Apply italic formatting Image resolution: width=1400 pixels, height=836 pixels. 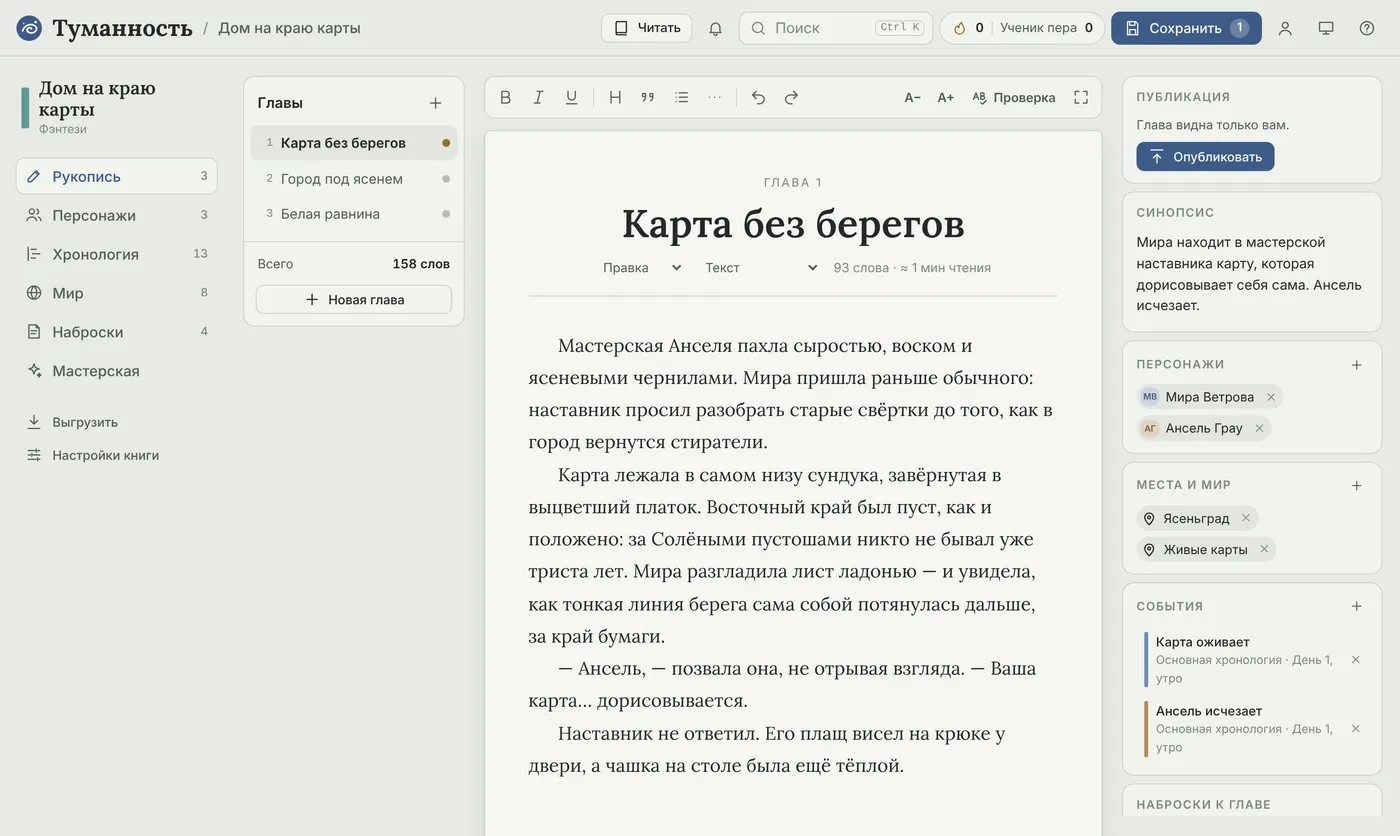tap(538, 97)
